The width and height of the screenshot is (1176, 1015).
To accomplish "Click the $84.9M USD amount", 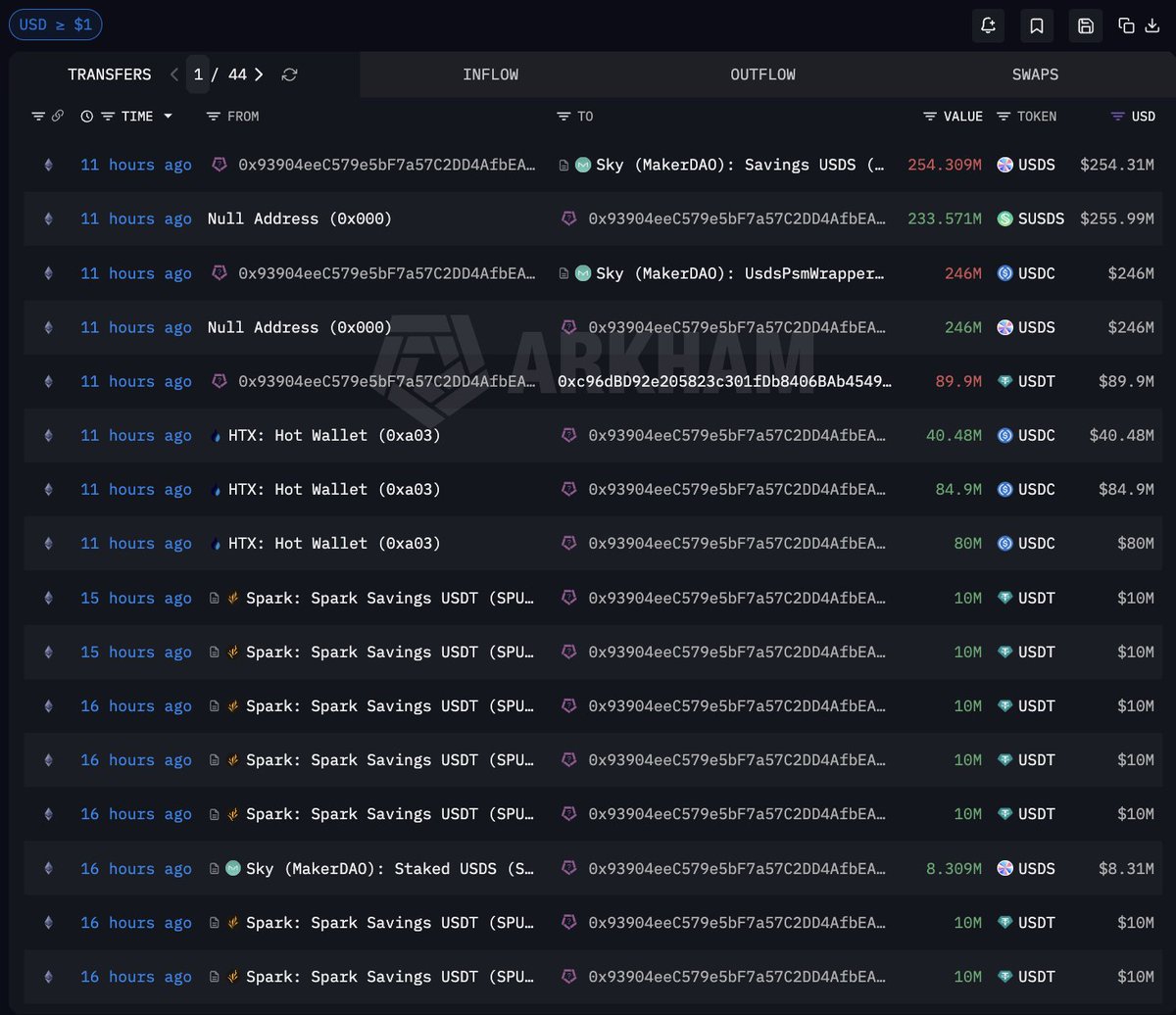I will click(1126, 489).
